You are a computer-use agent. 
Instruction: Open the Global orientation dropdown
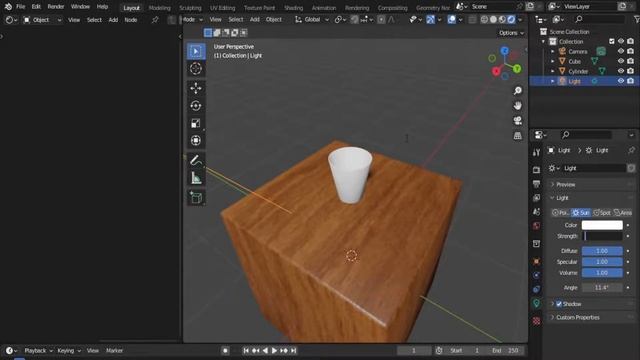tap(312, 19)
